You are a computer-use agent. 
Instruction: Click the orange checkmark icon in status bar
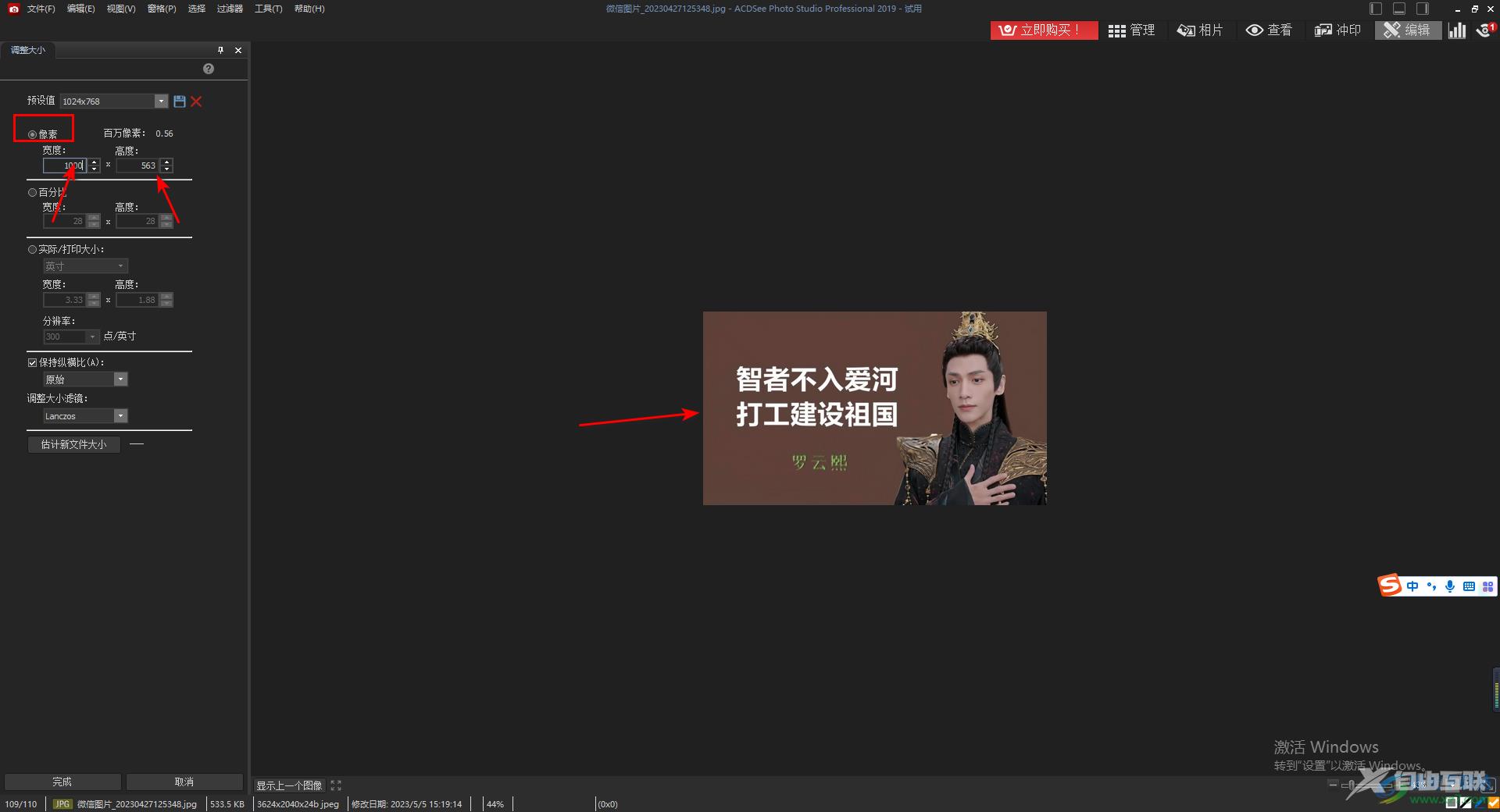(1493, 803)
